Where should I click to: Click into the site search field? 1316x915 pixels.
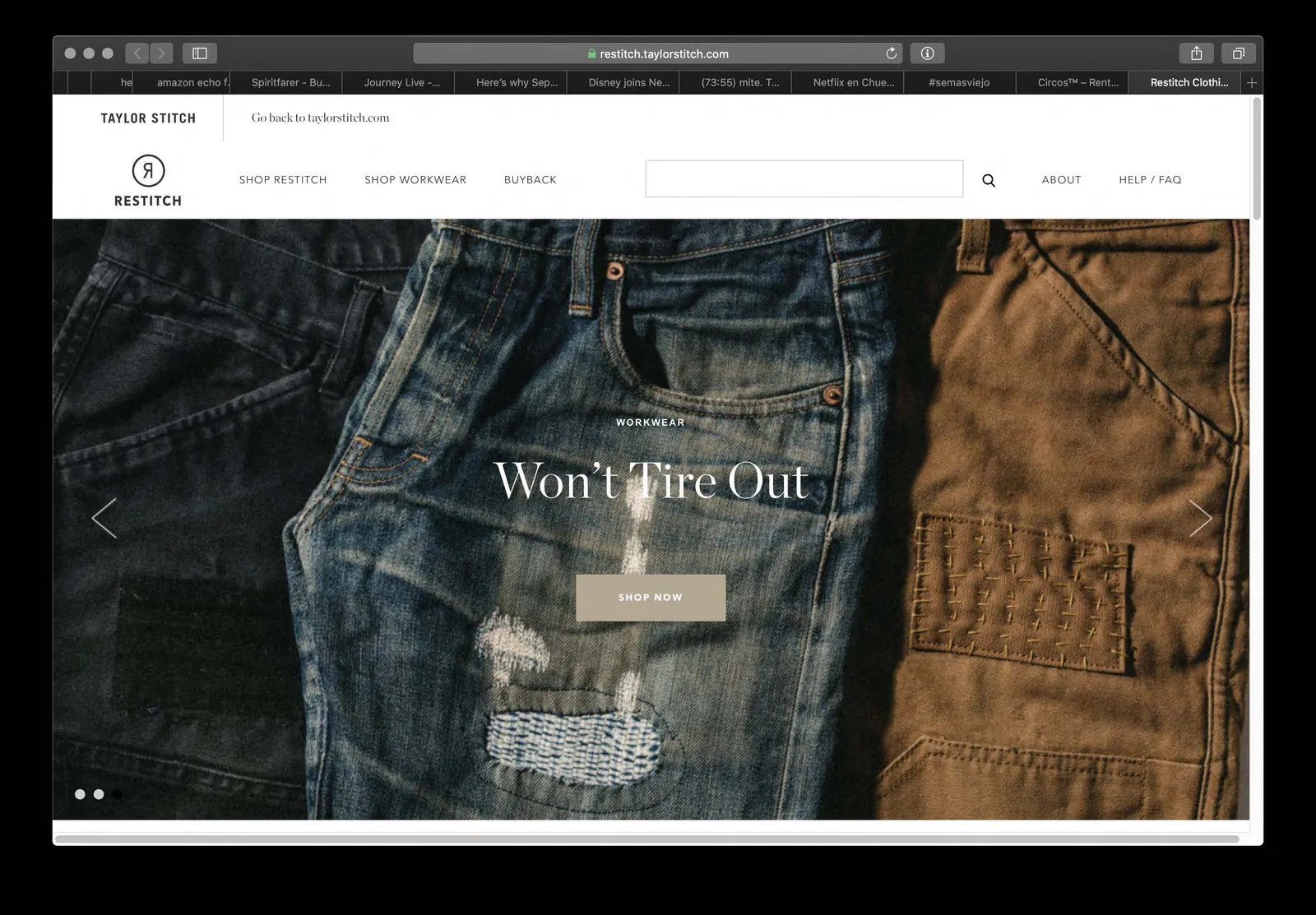tap(804, 179)
